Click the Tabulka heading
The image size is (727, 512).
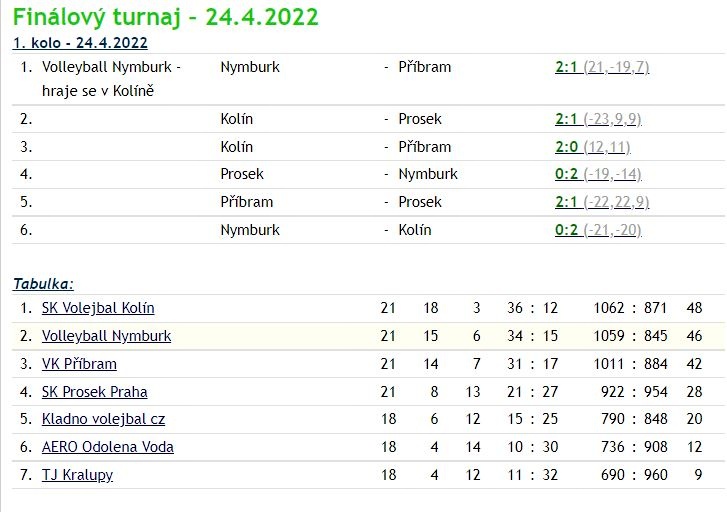pos(43,284)
